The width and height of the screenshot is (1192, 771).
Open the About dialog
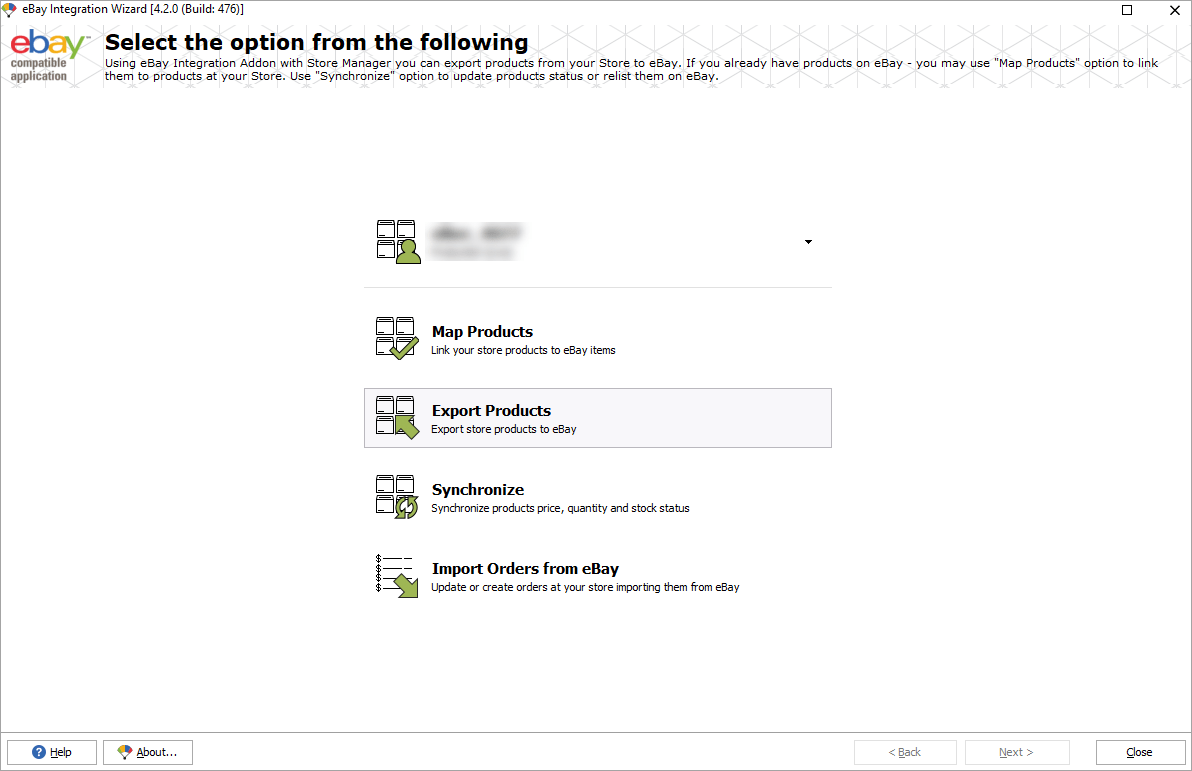point(147,752)
